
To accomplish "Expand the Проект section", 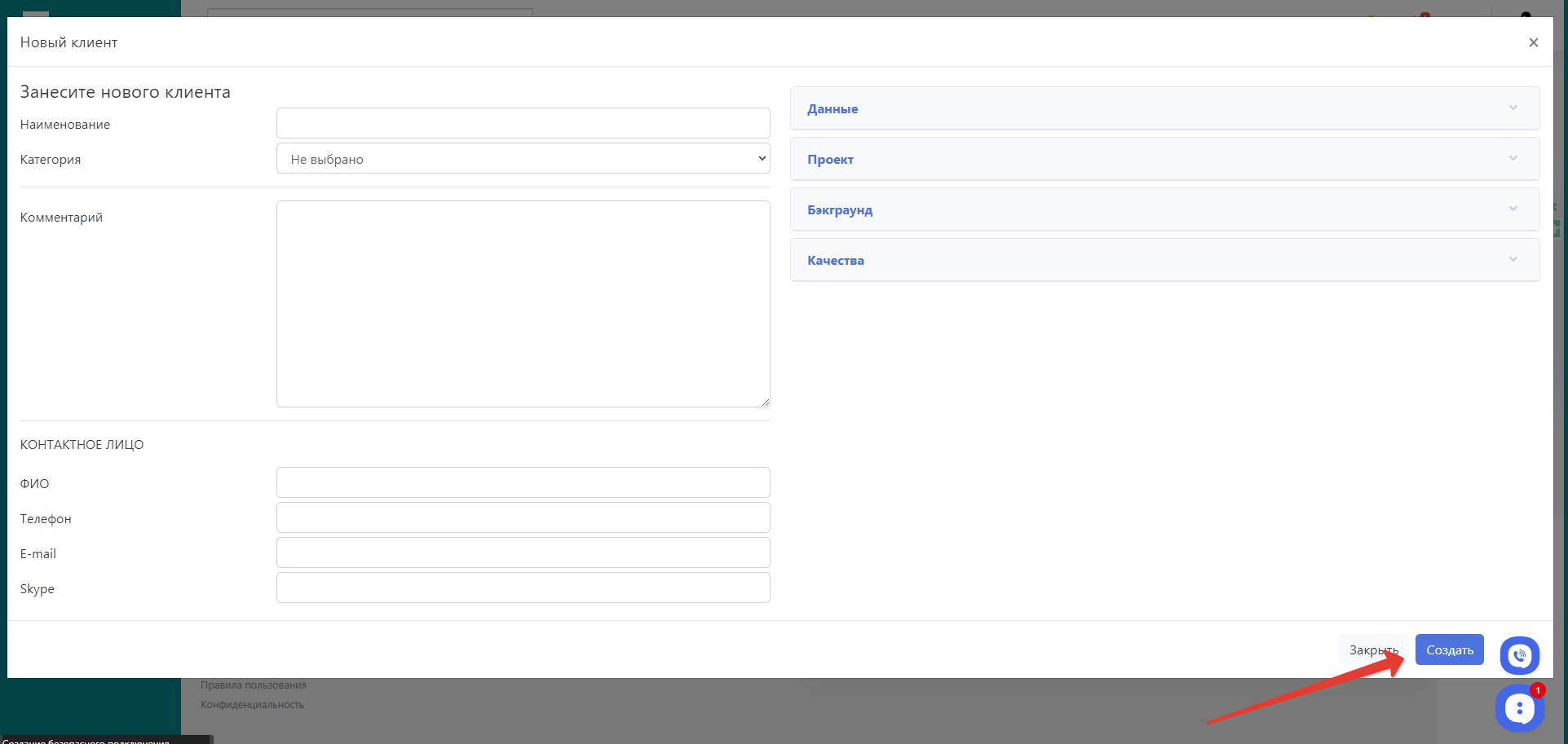I will tap(830, 160).
